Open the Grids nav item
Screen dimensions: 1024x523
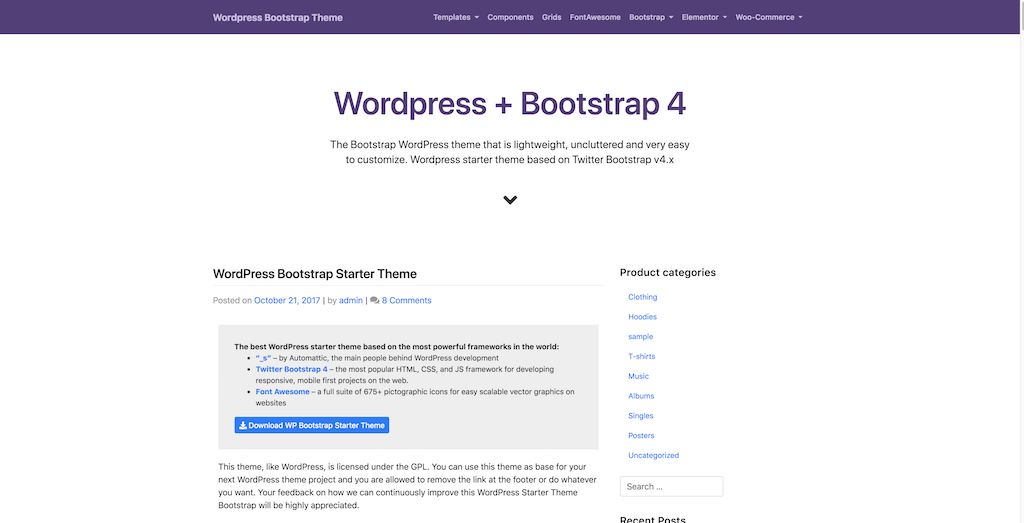pyautogui.click(x=551, y=18)
